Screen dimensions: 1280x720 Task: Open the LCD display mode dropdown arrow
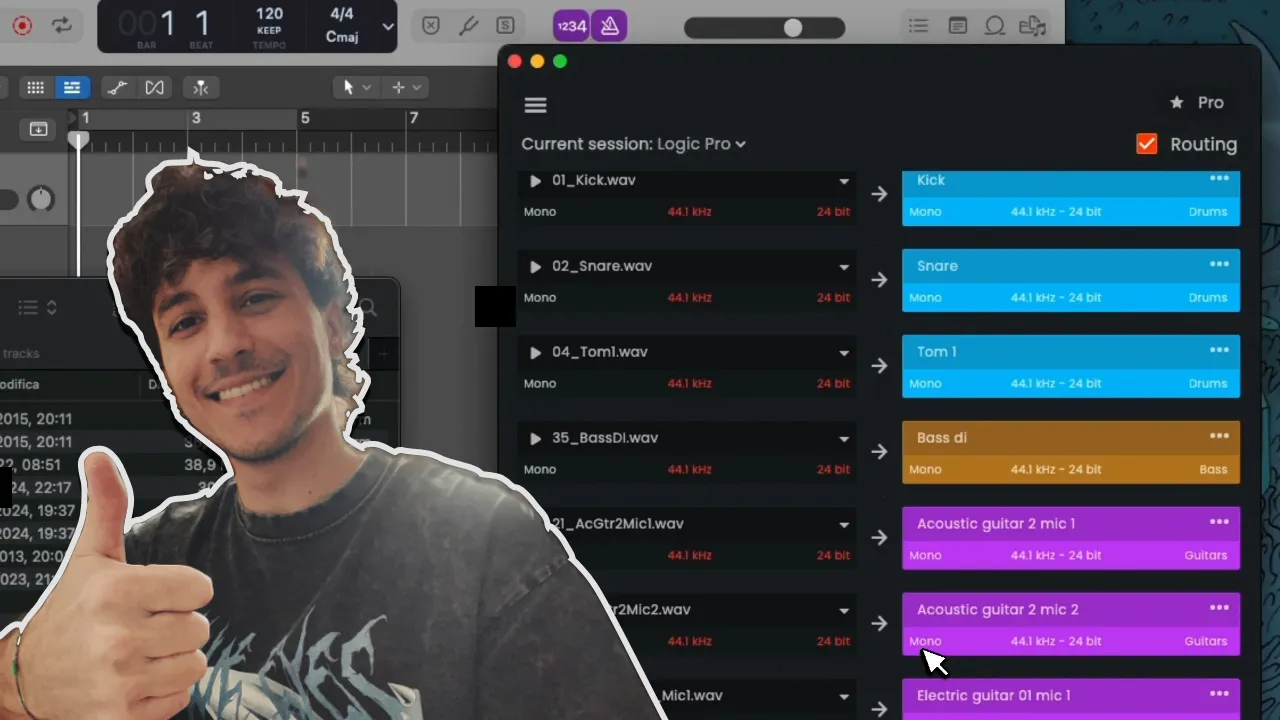click(x=388, y=27)
